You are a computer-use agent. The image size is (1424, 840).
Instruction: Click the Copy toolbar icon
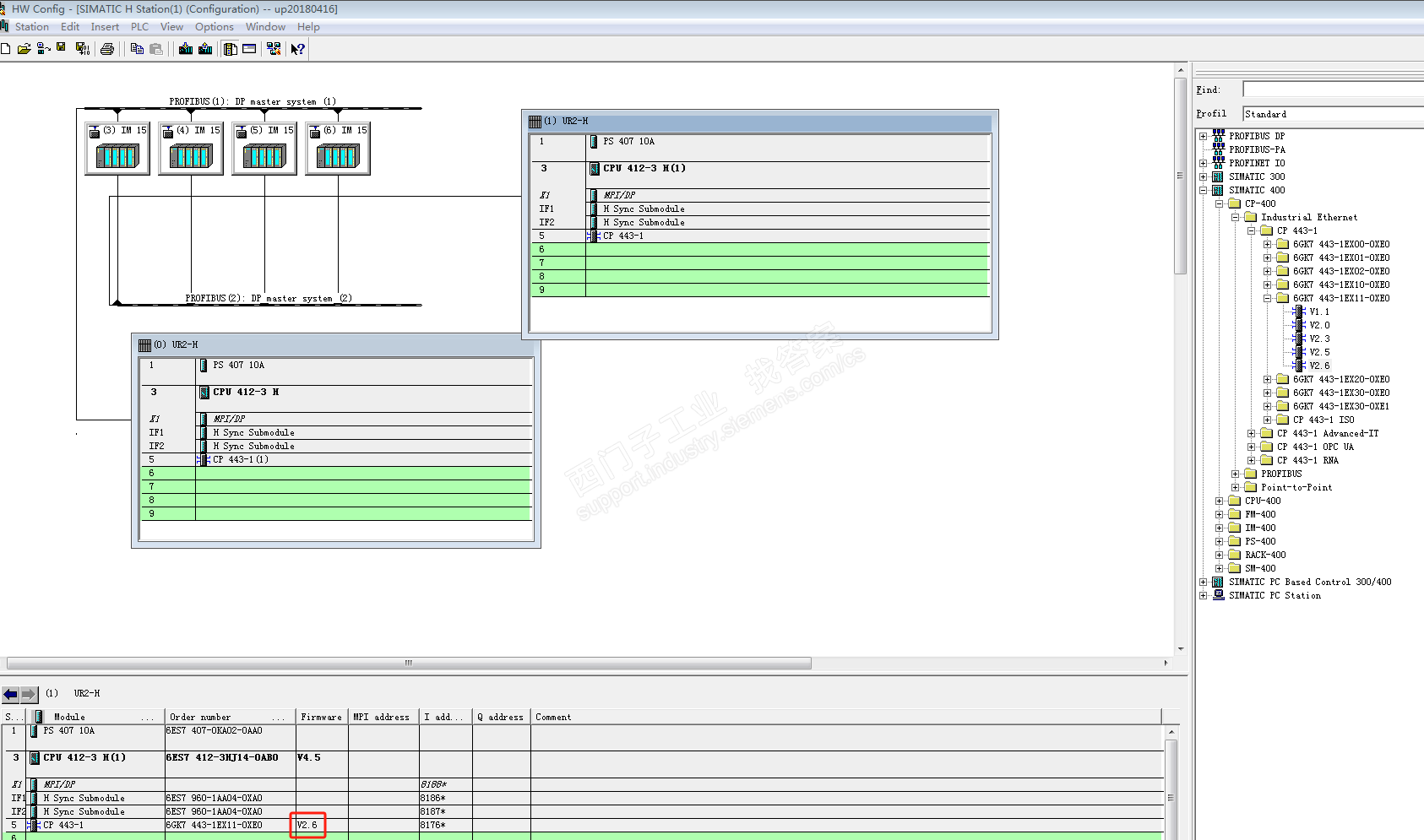[137, 49]
